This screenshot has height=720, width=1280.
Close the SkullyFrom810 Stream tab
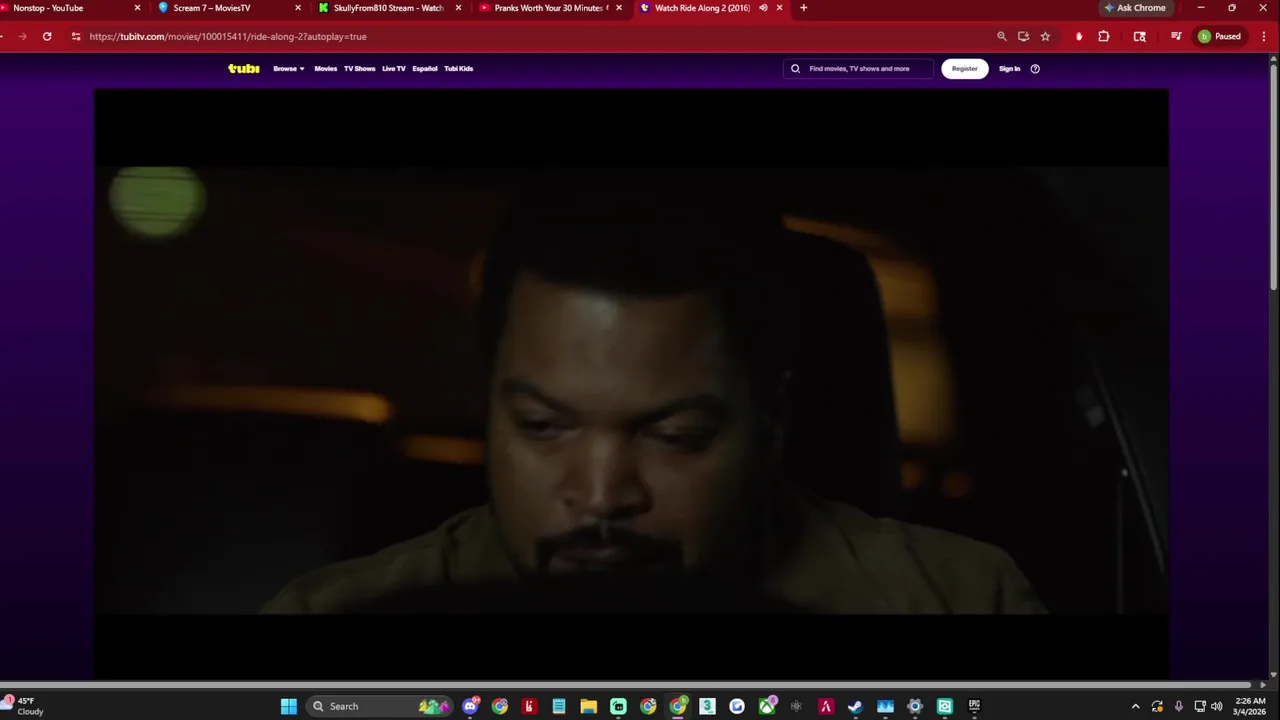[x=458, y=8]
